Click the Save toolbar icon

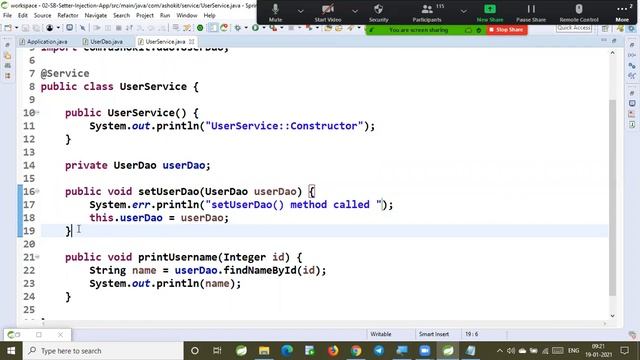pos(25,28)
